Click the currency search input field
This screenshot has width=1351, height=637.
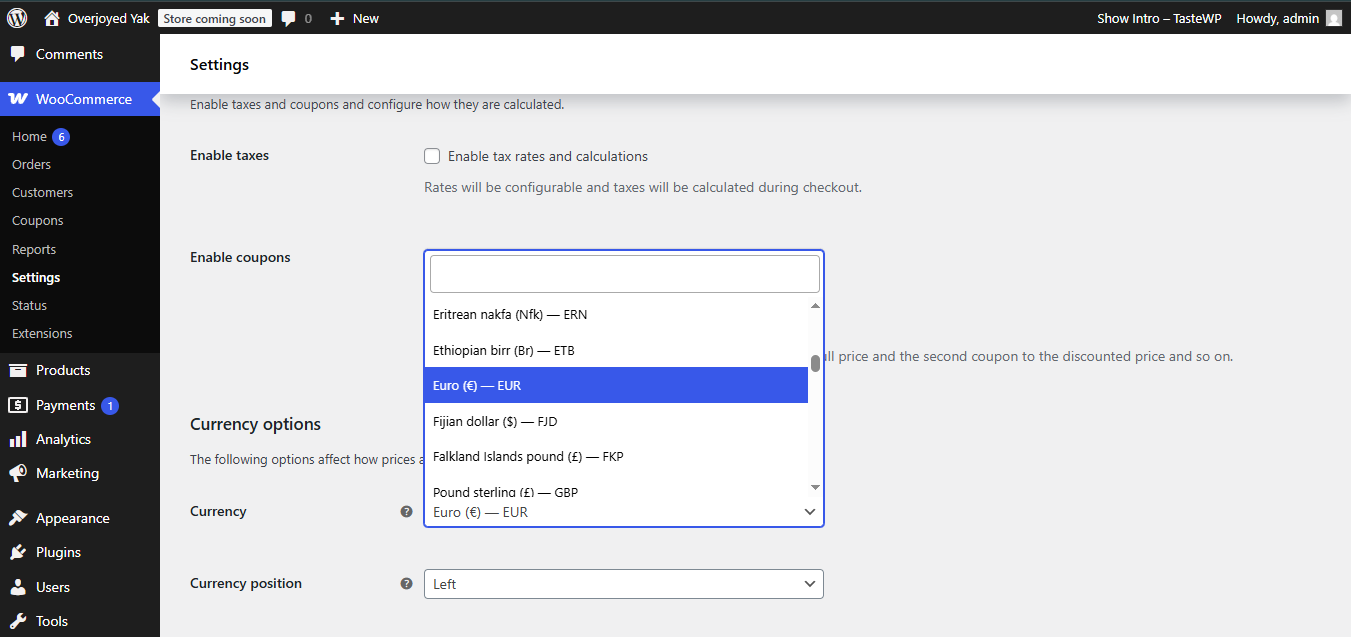pyautogui.click(x=624, y=274)
